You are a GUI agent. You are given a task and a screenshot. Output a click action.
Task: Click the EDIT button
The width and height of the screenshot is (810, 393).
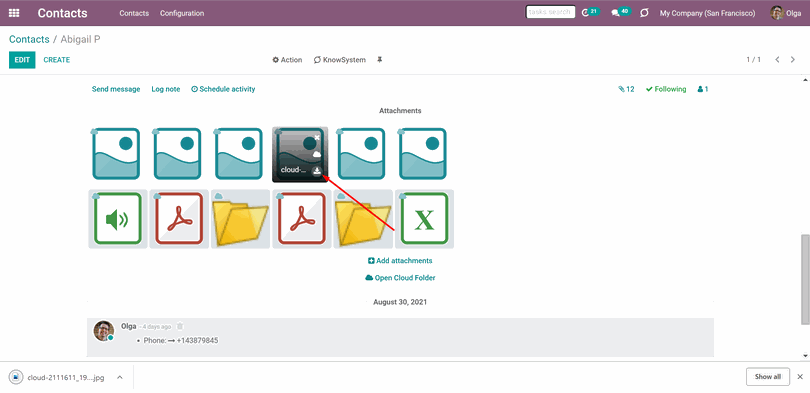(x=22, y=60)
